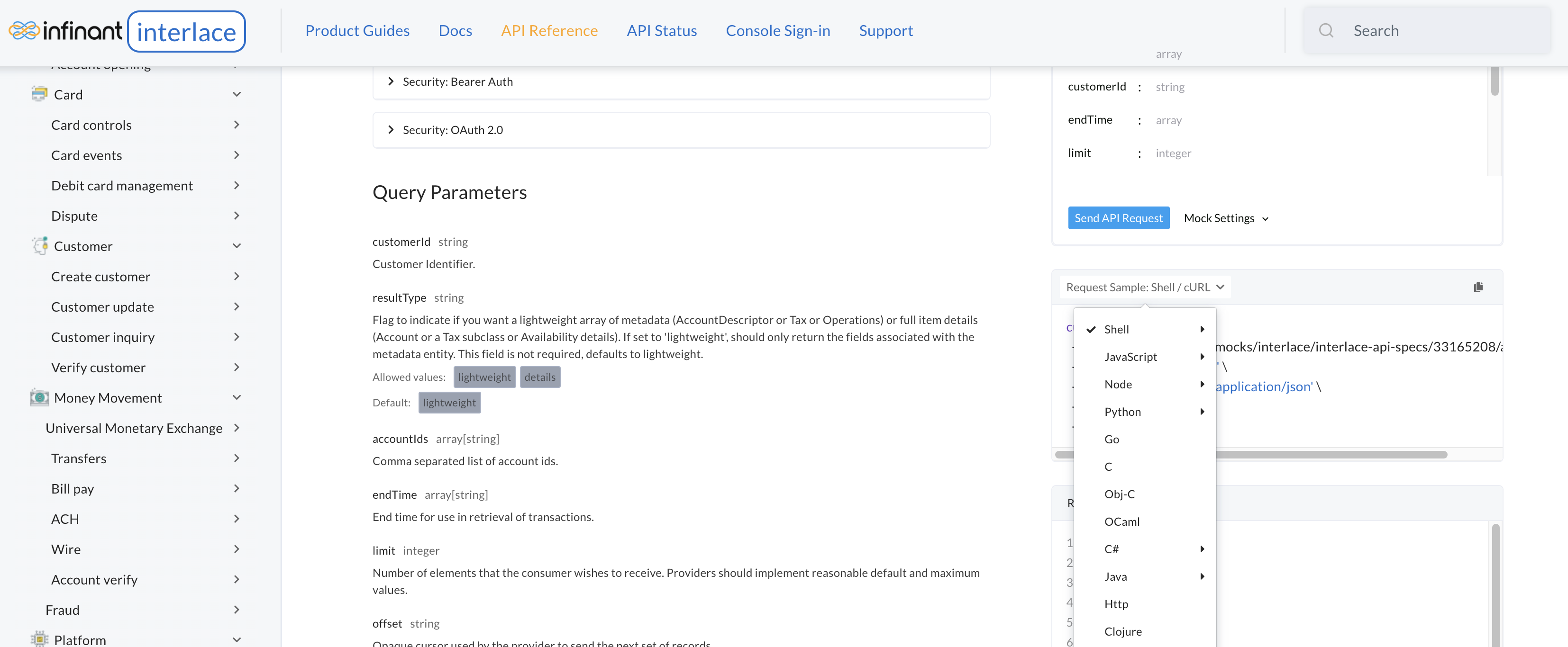Open Debit card management in sidebar
This screenshot has height=647, width=1568.
[122, 186]
